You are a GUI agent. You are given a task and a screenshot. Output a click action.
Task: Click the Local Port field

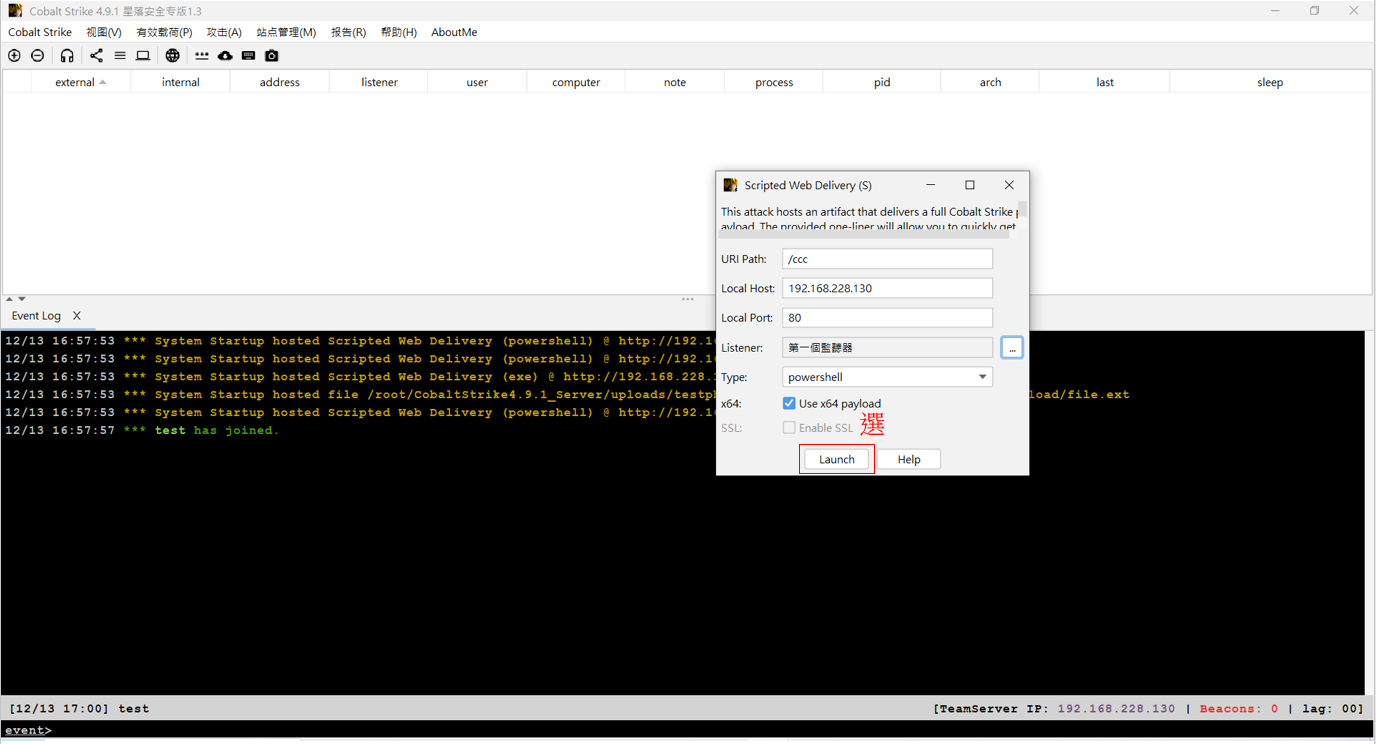pyautogui.click(x=887, y=318)
